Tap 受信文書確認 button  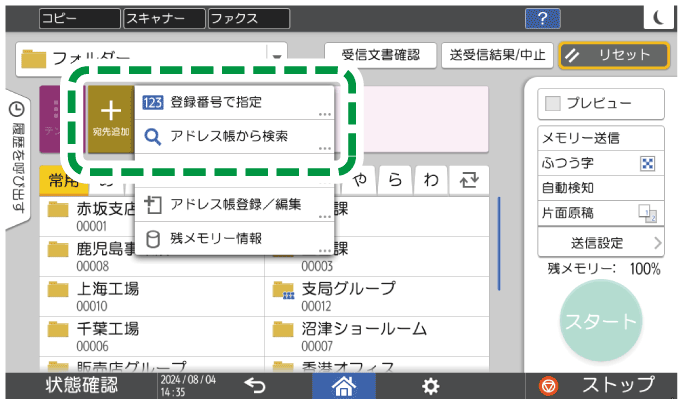380,55
